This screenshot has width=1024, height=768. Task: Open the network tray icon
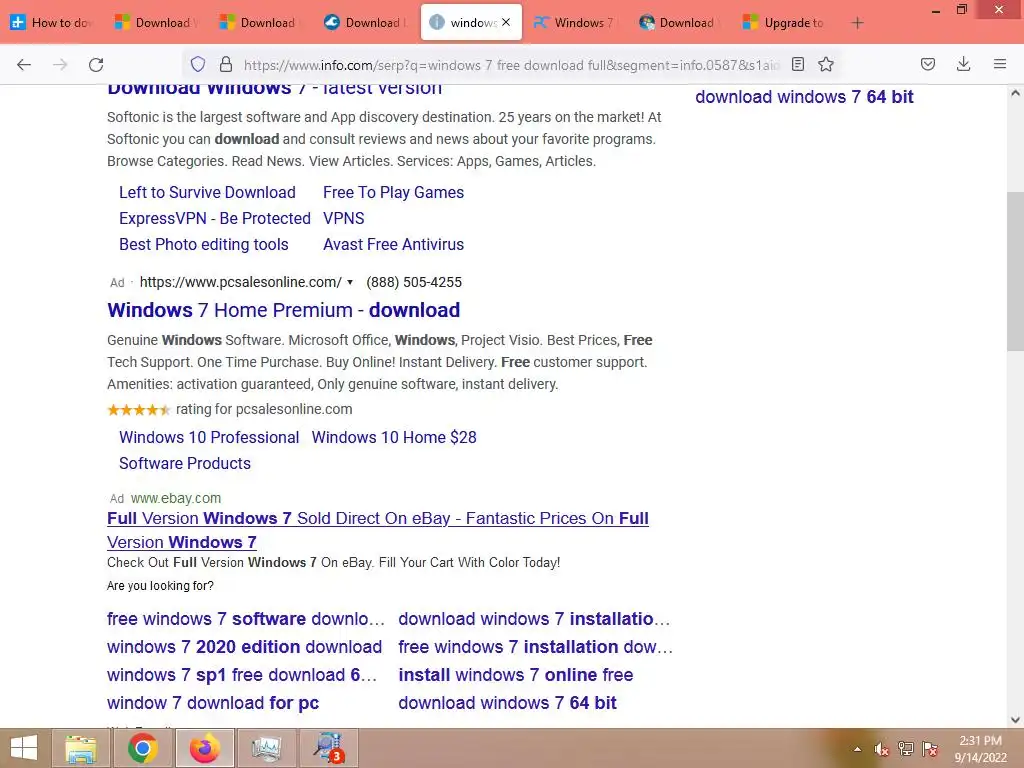(906, 749)
